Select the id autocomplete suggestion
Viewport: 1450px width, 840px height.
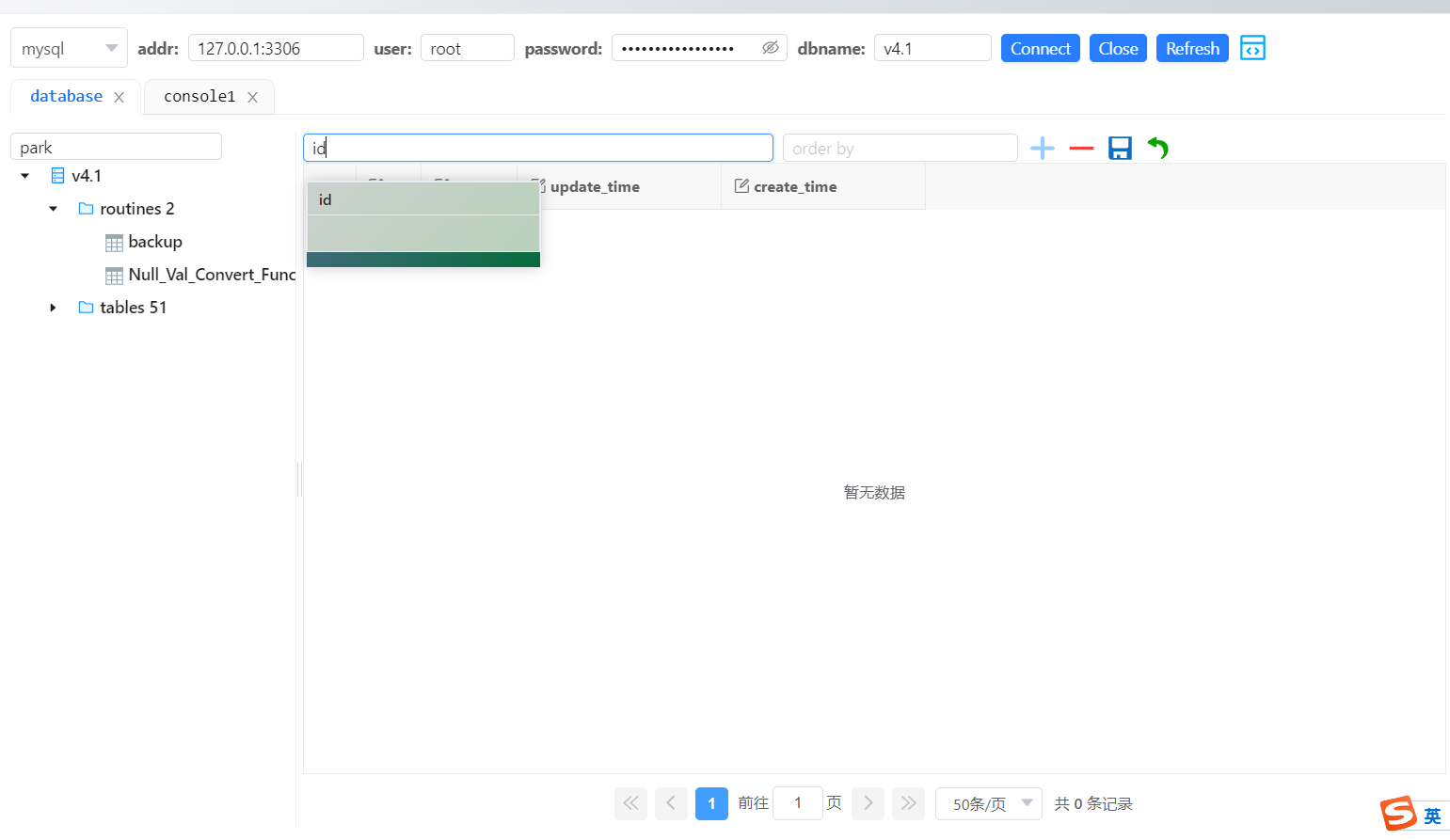click(422, 199)
